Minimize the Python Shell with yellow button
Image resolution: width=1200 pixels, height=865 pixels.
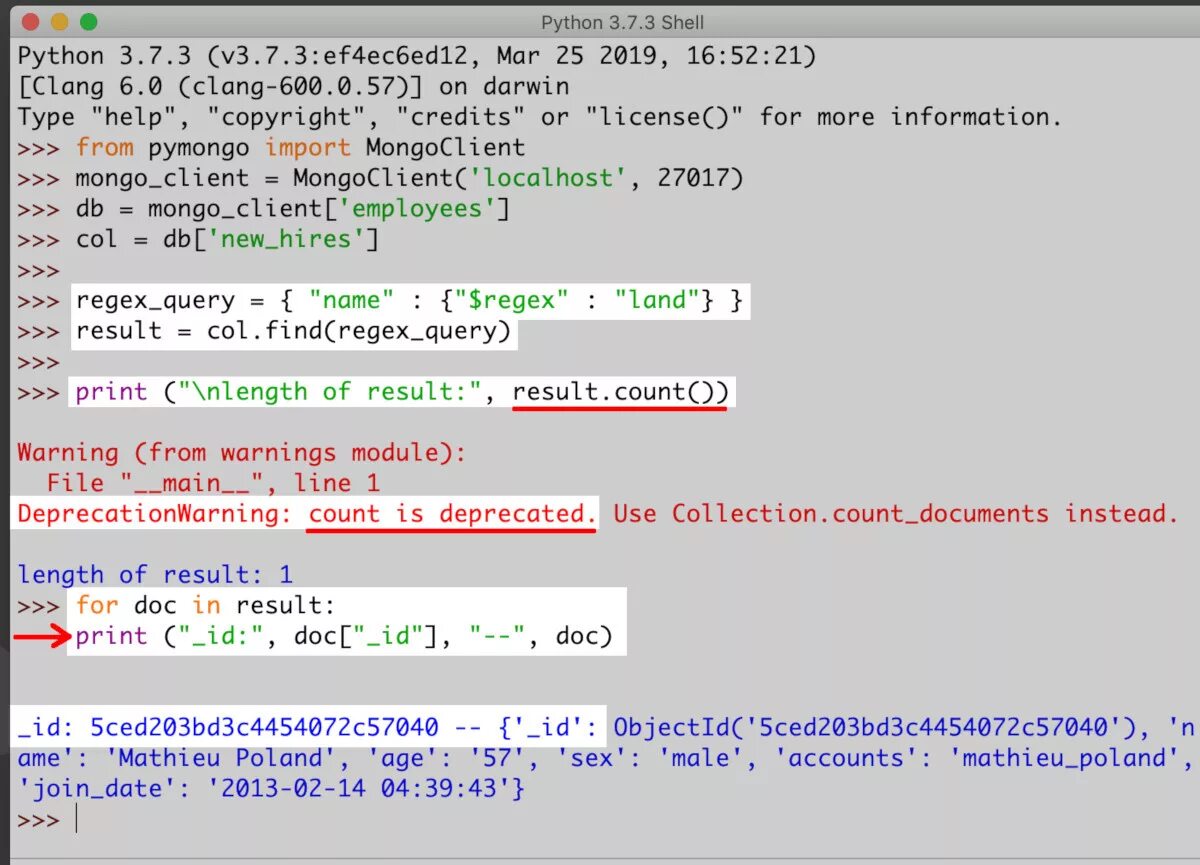60,21
